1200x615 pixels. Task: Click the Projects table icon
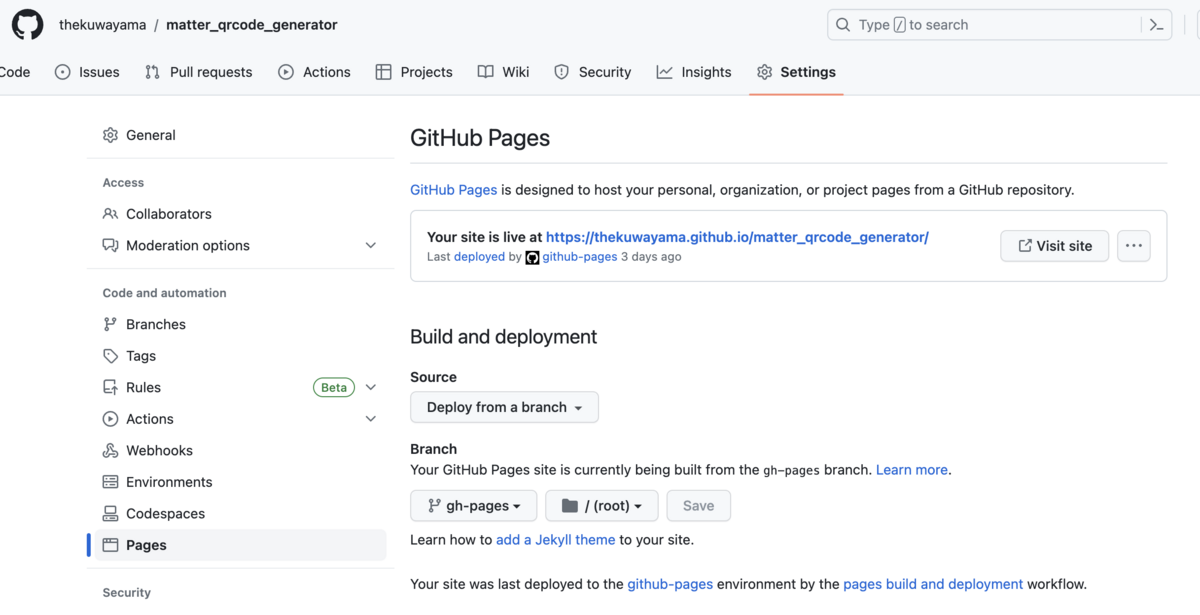[383, 72]
